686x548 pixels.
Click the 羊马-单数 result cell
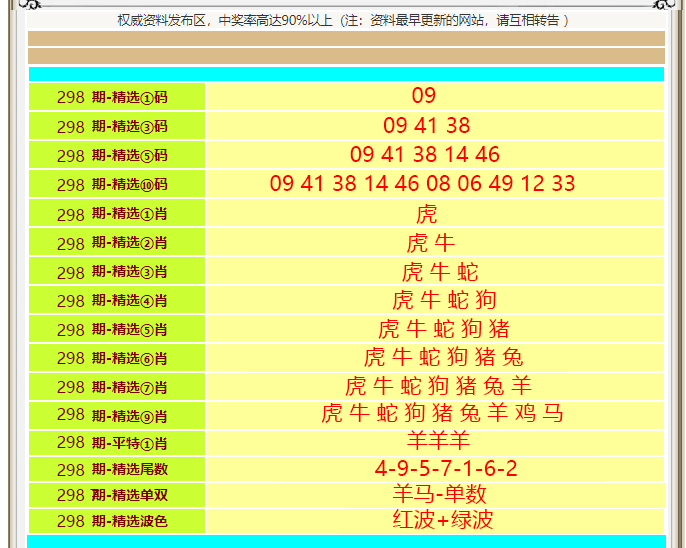pyautogui.click(x=439, y=495)
